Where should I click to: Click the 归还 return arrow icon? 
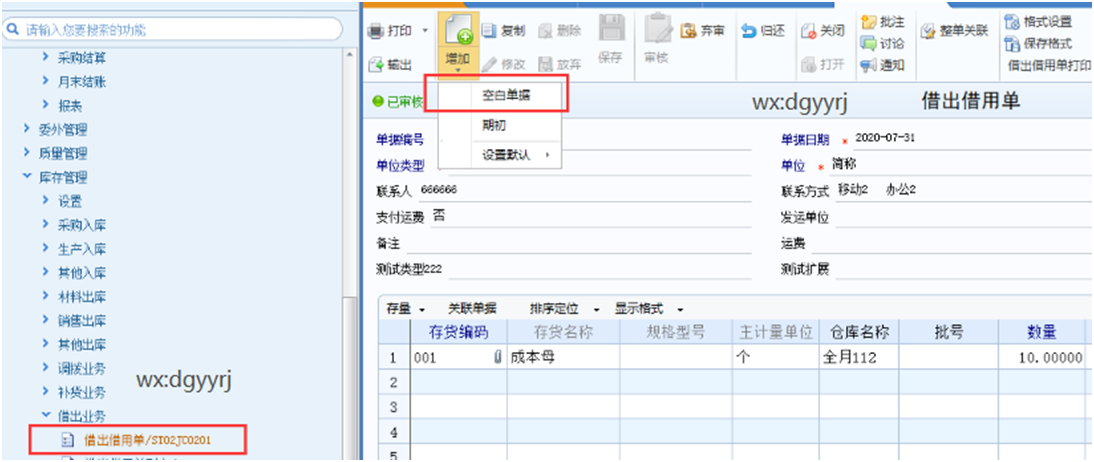[x=748, y=31]
